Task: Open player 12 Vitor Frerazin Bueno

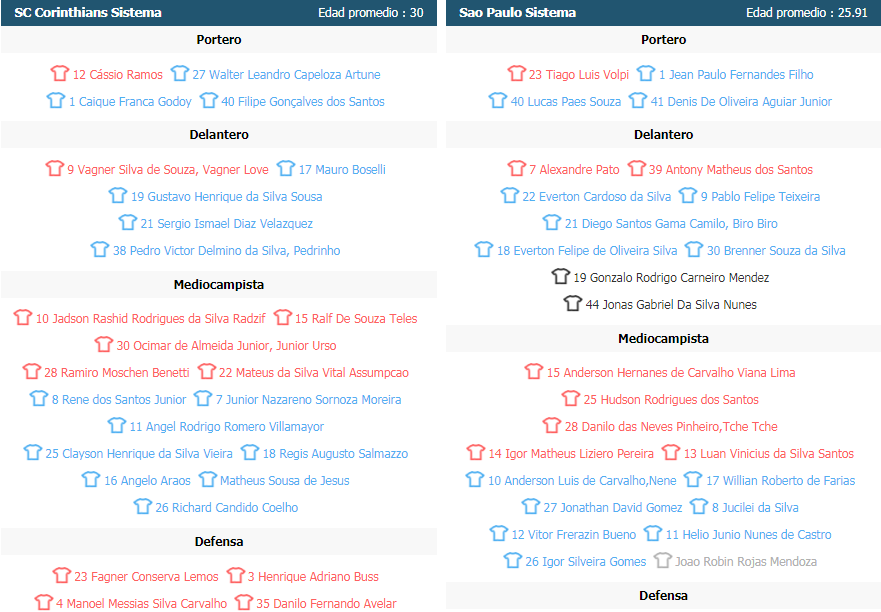Action: coord(574,534)
